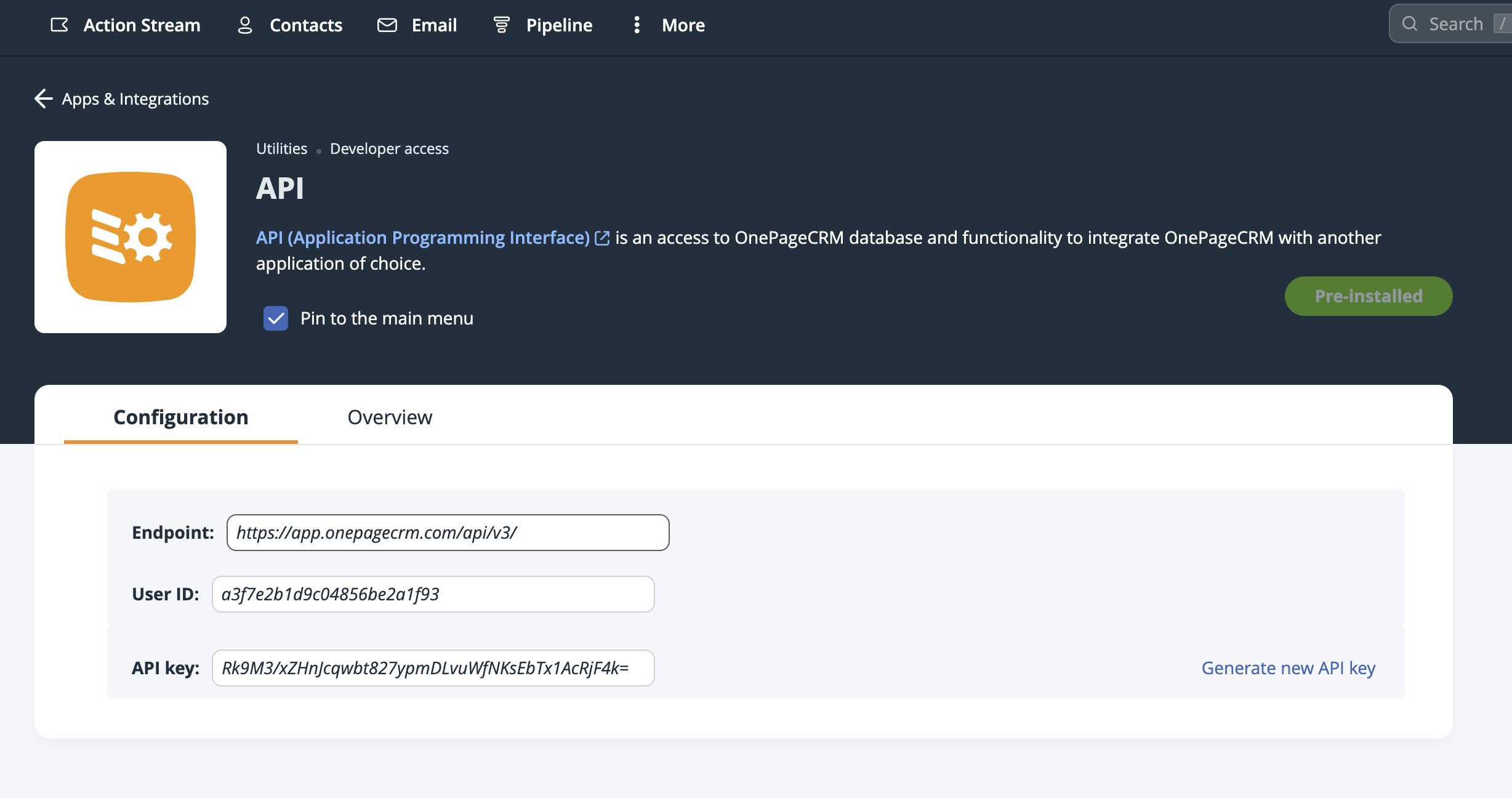Screen dimensions: 1512x798
Task: Click the Utilities breadcrumb
Action: point(281,148)
